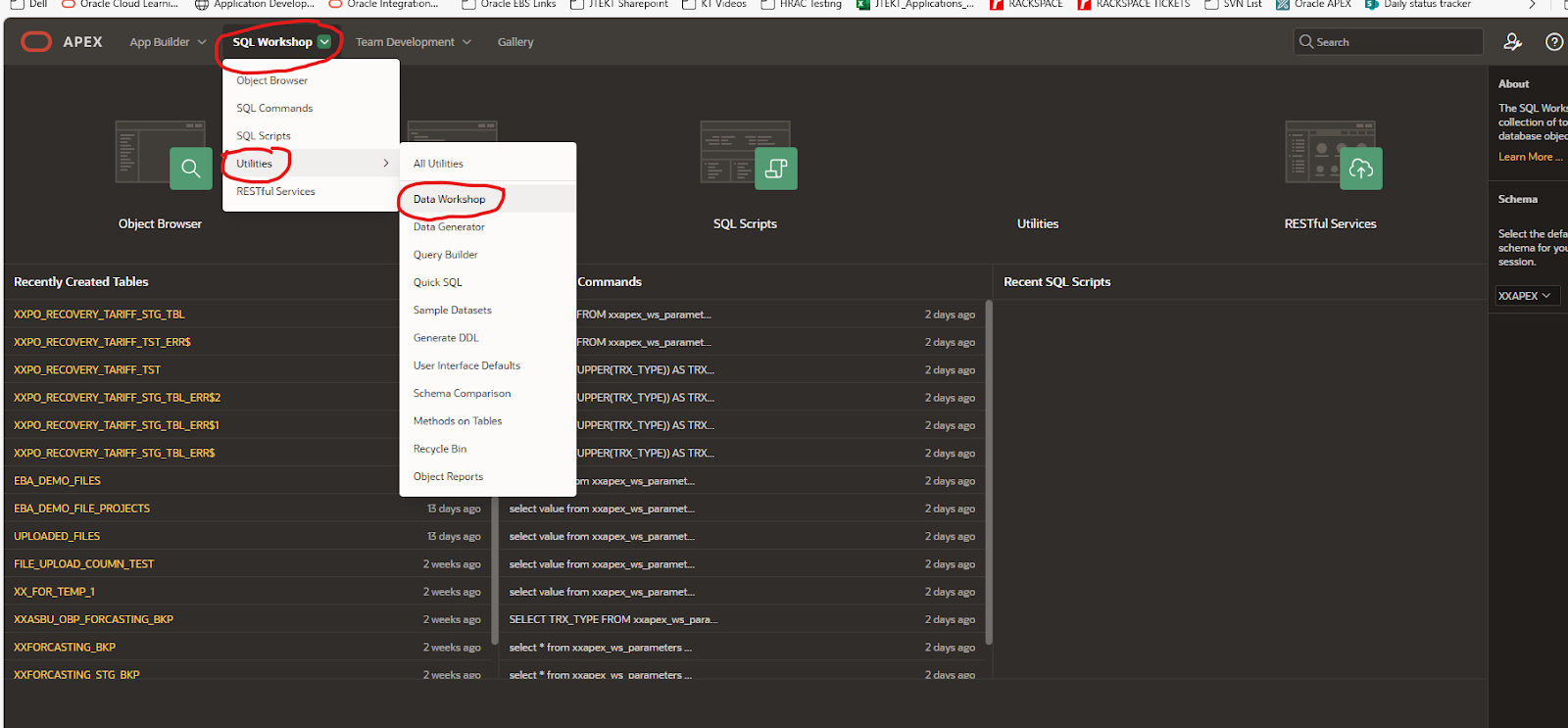Open table XXASBU_OBP_FORCASTING_BKP
Image resolution: width=1568 pixels, height=728 pixels.
[x=93, y=619]
